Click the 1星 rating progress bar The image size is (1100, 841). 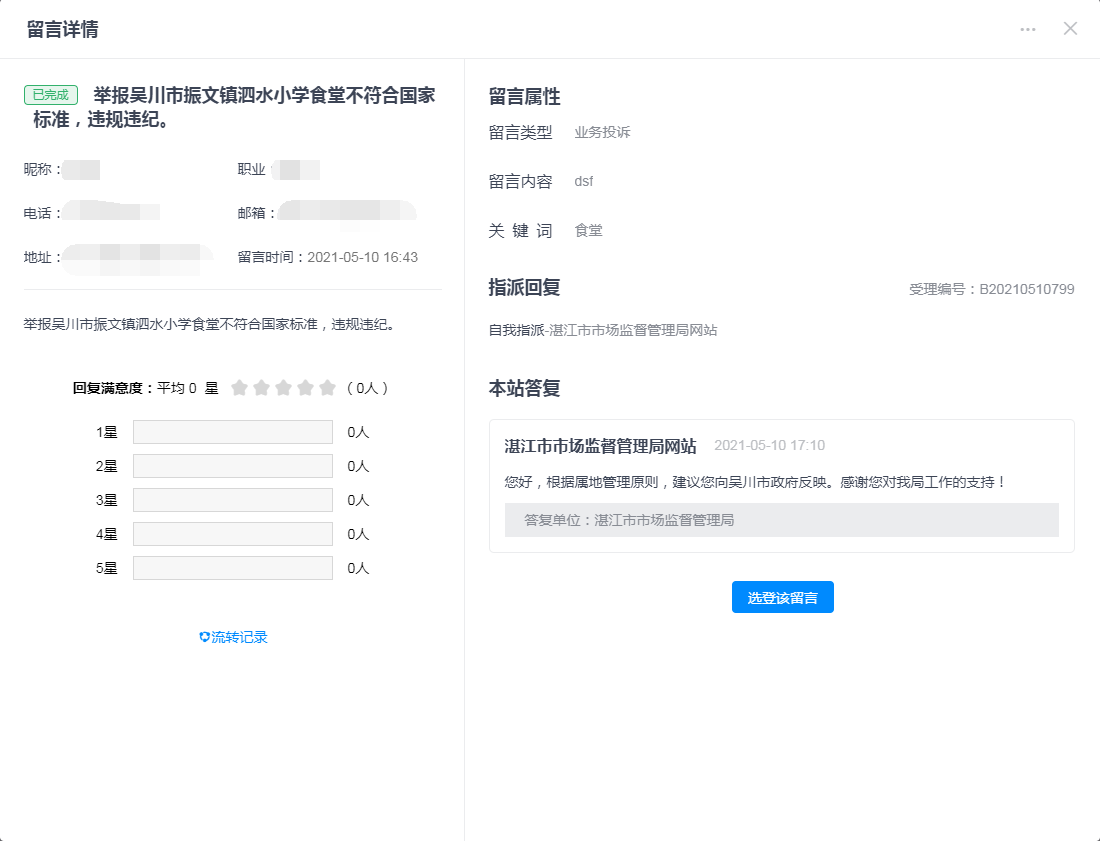point(232,432)
